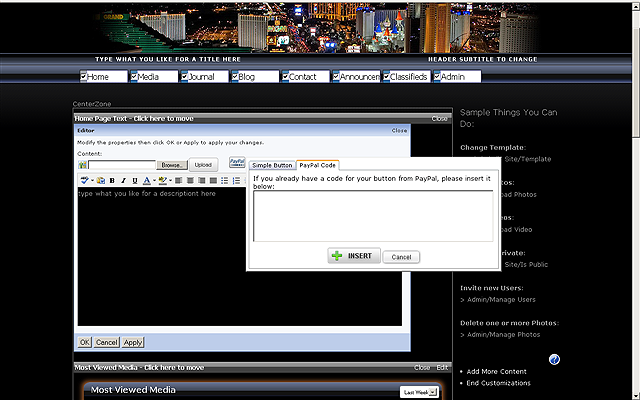640x400 pixels.
Task: Click the blue help question-mark icon
Action: [554, 359]
